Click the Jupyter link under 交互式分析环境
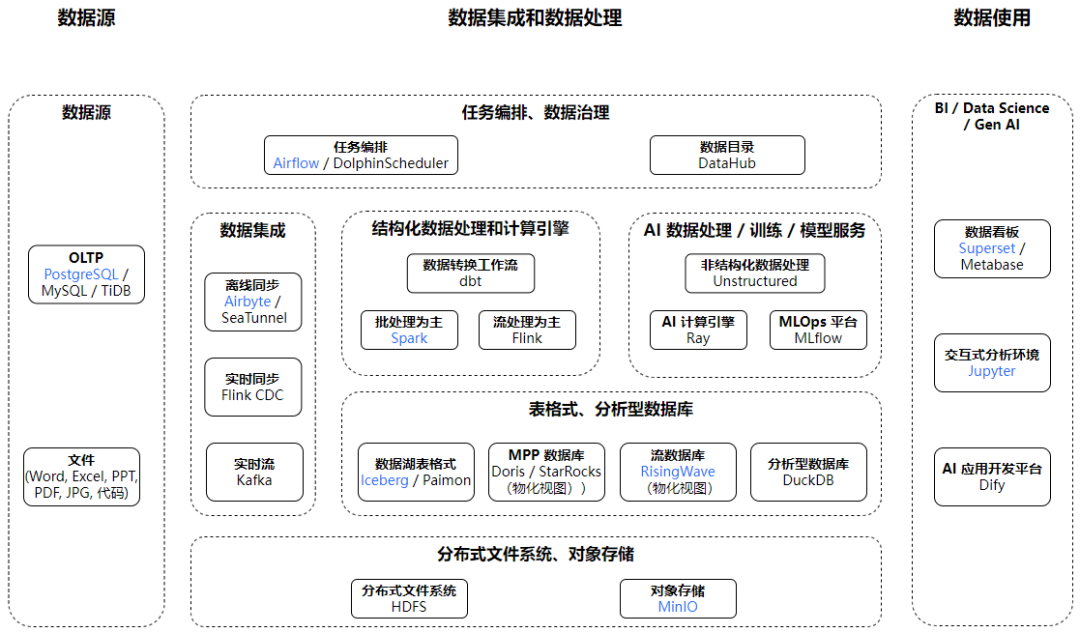 [992, 371]
